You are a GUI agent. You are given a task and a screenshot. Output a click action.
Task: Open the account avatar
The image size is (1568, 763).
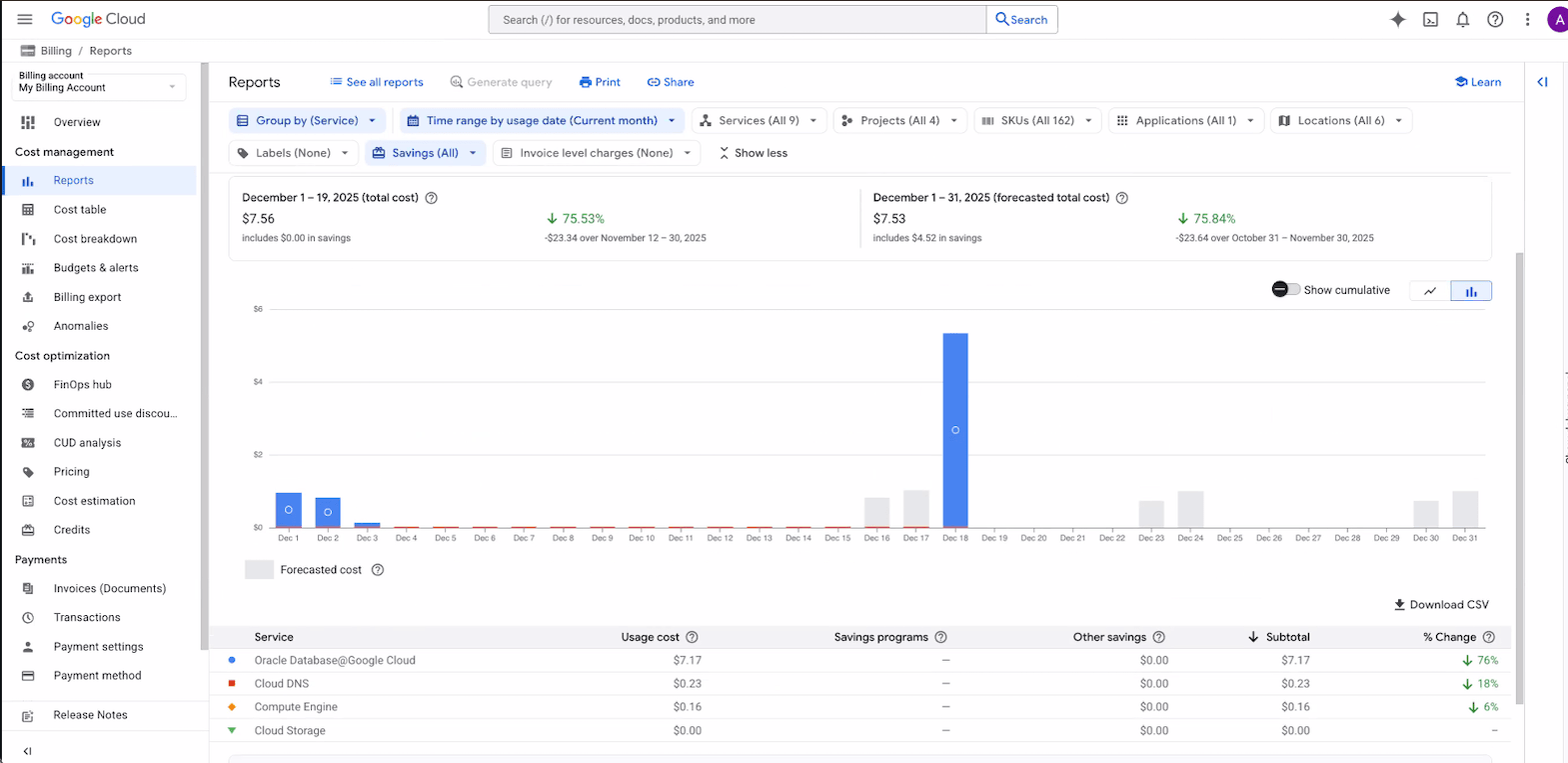pyautogui.click(x=1558, y=19)
